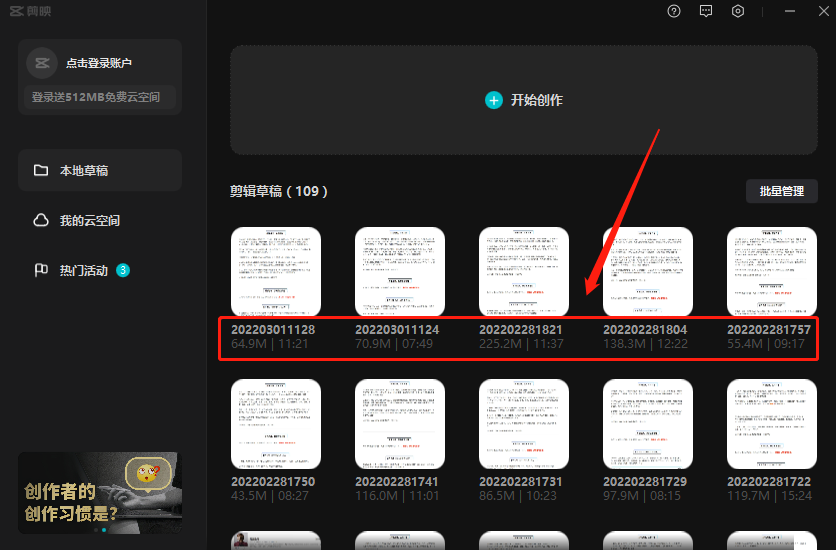Open draft thumbnail 202202281731
Screen dimensions: 836x550
tap(524, 424)
